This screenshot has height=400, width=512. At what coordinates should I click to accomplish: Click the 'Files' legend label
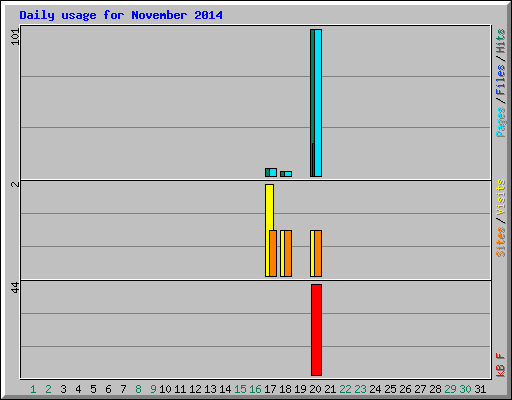[500, 80]
